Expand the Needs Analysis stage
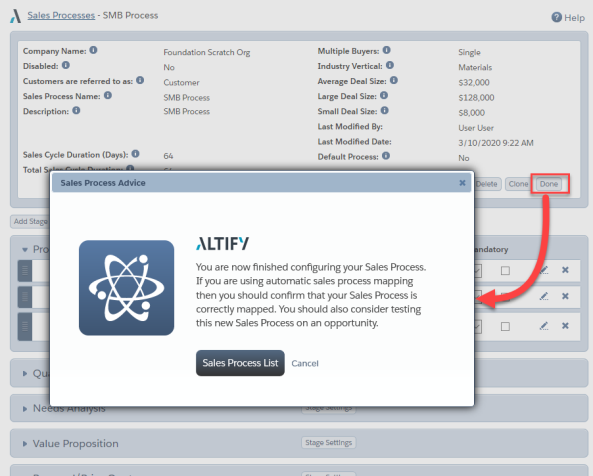Image resolution: width=593 pixels, height=476 pixels. (25, 409)
